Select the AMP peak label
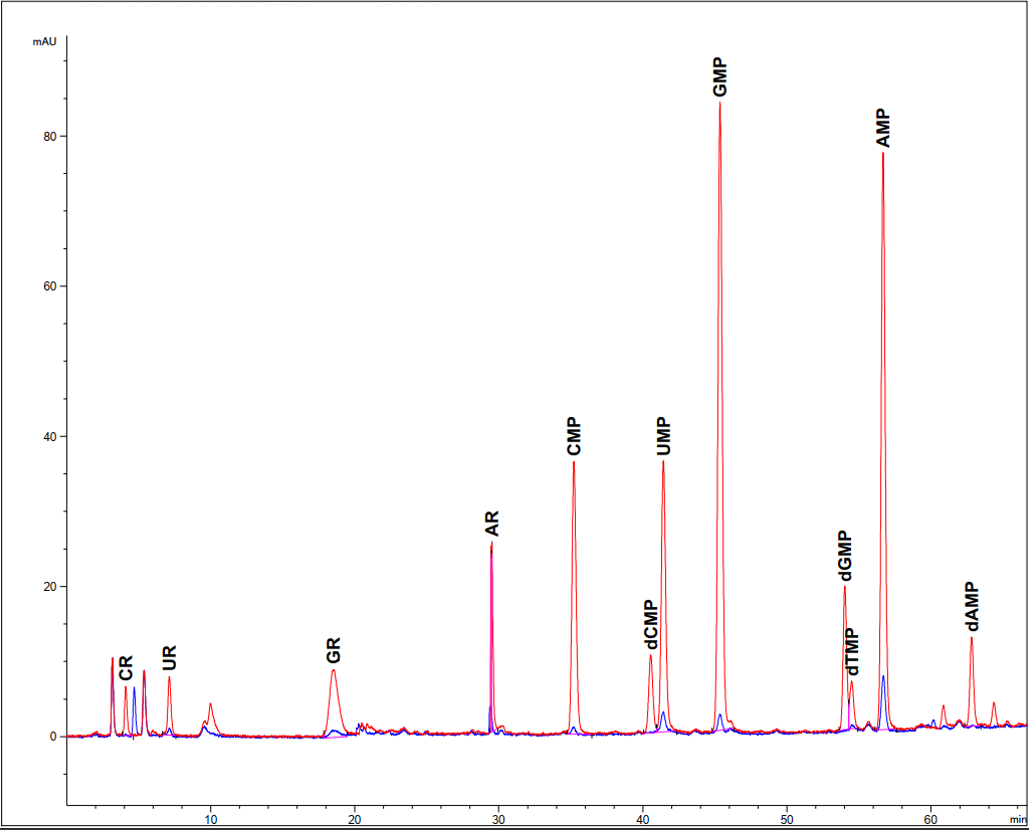 point(883,128)
